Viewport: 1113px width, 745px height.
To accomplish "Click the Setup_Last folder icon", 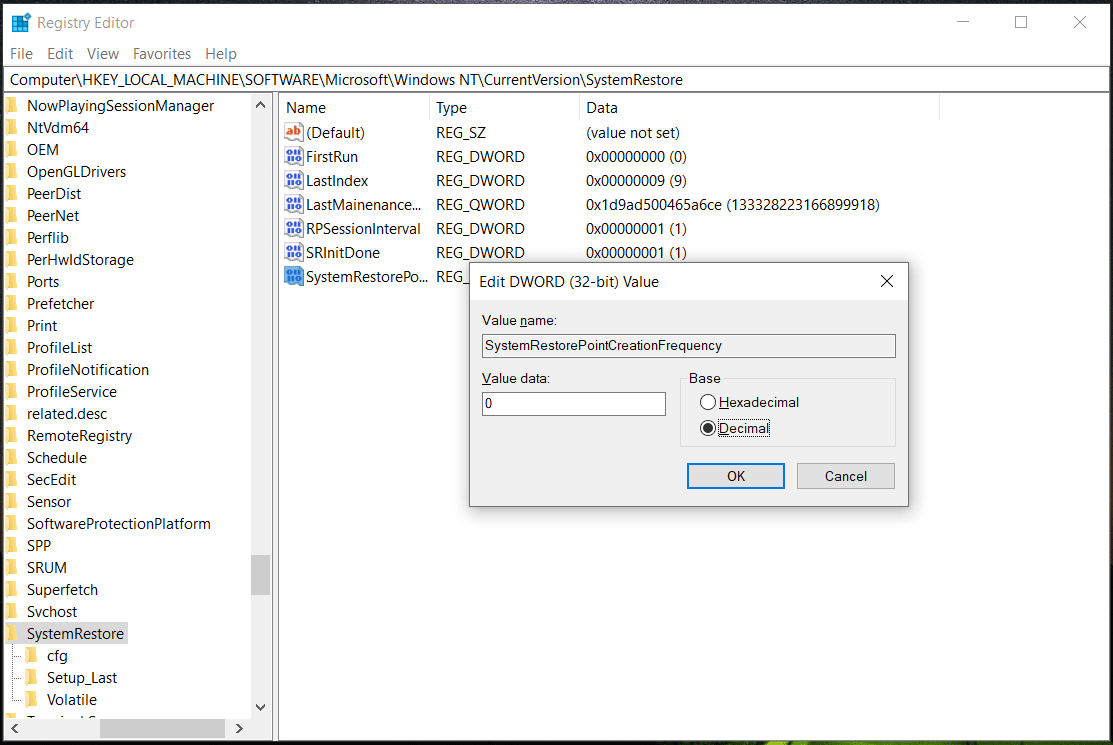I will [x=32, y=677].
